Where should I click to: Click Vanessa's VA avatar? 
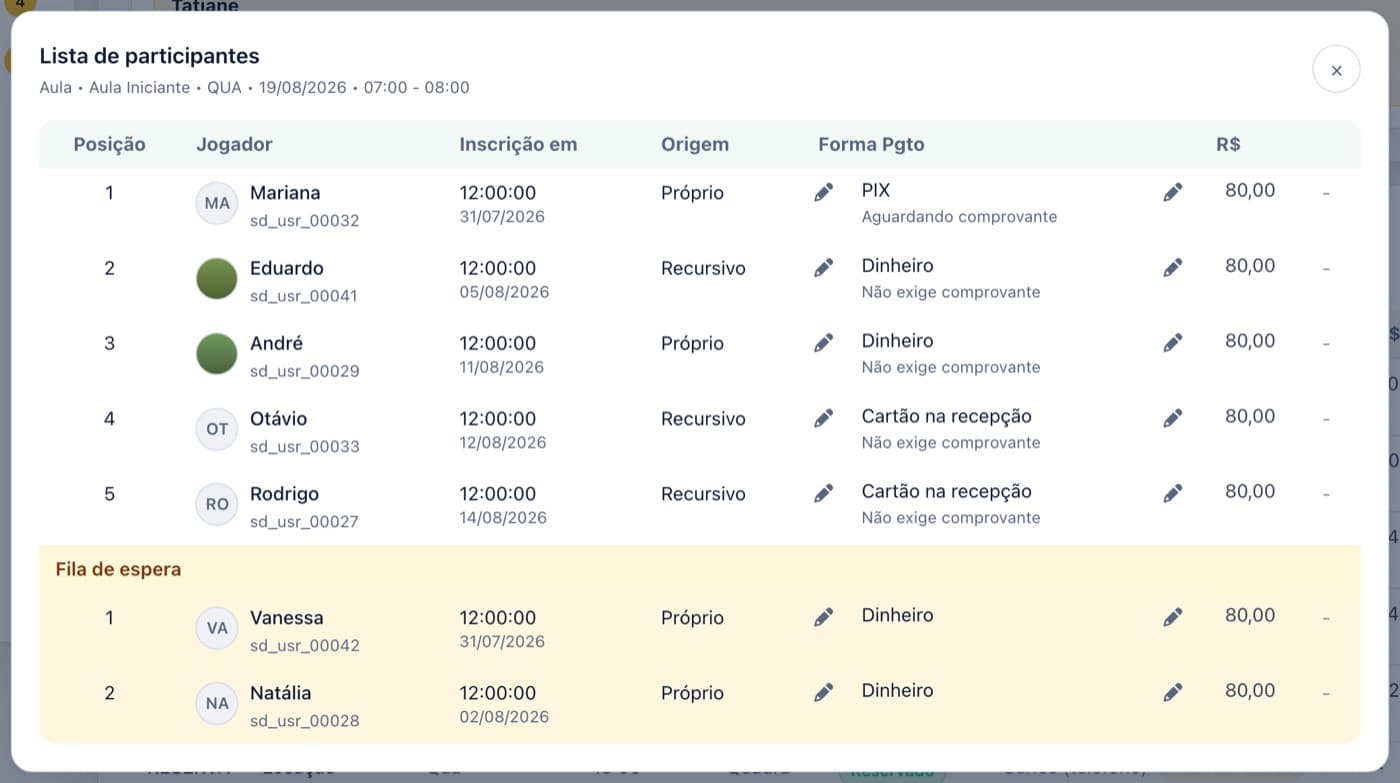pos(217,628)
